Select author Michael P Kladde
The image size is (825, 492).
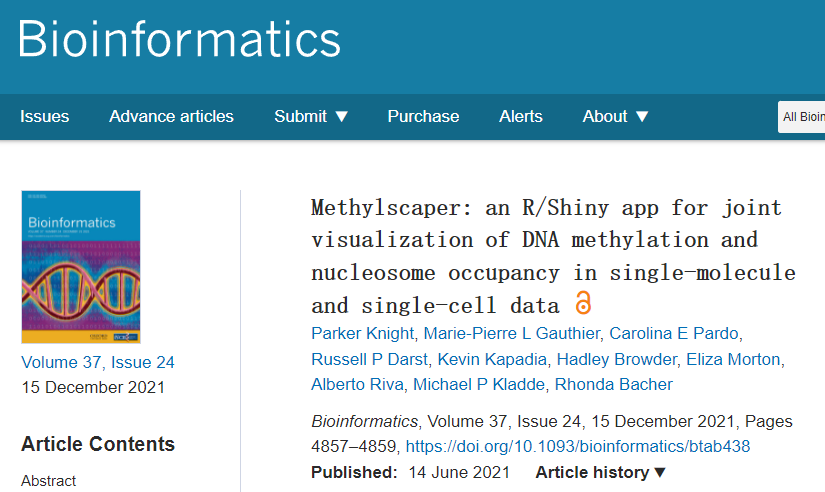[479, 384]
